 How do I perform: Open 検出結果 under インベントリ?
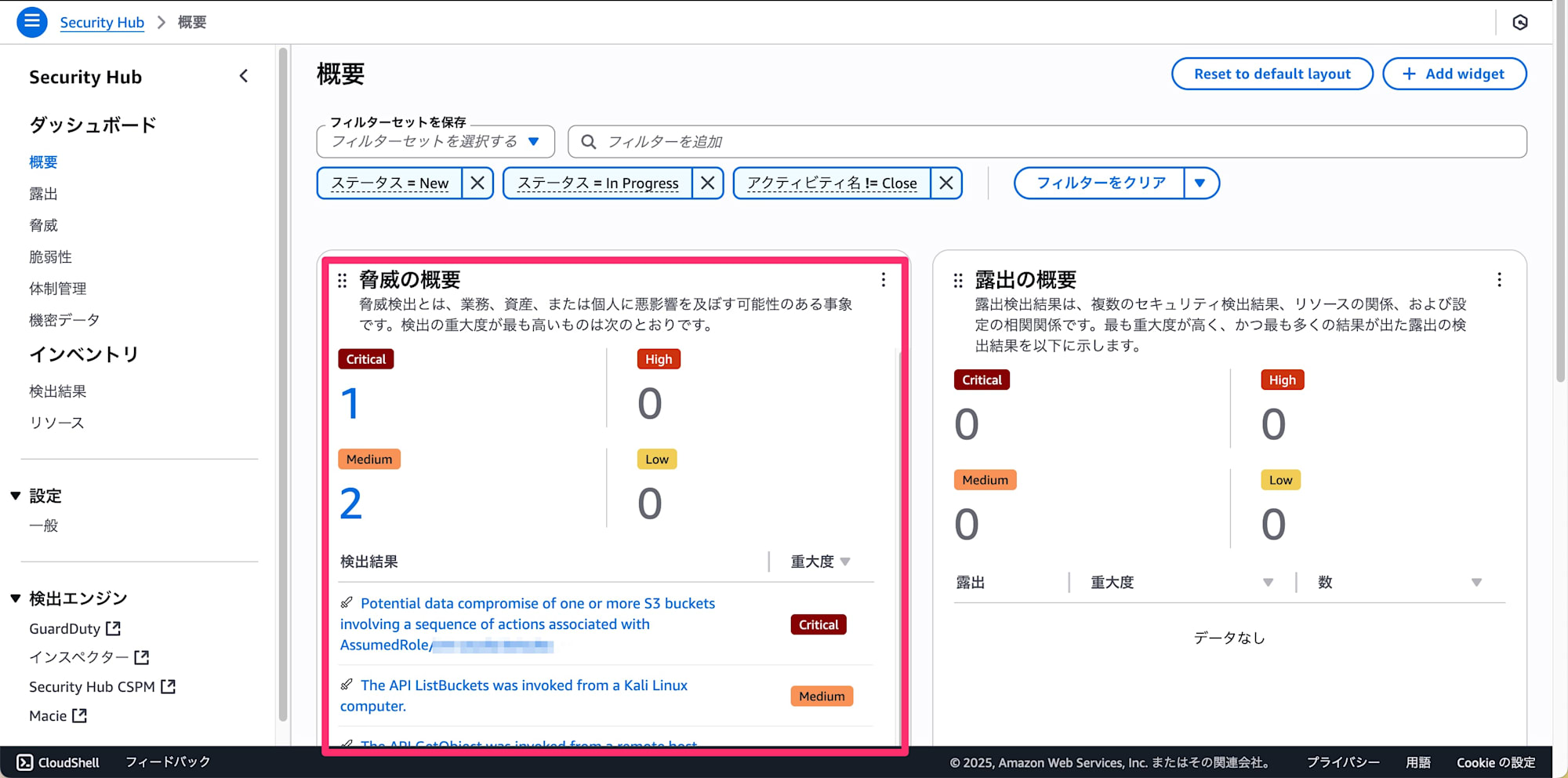(x=57, y=391)
